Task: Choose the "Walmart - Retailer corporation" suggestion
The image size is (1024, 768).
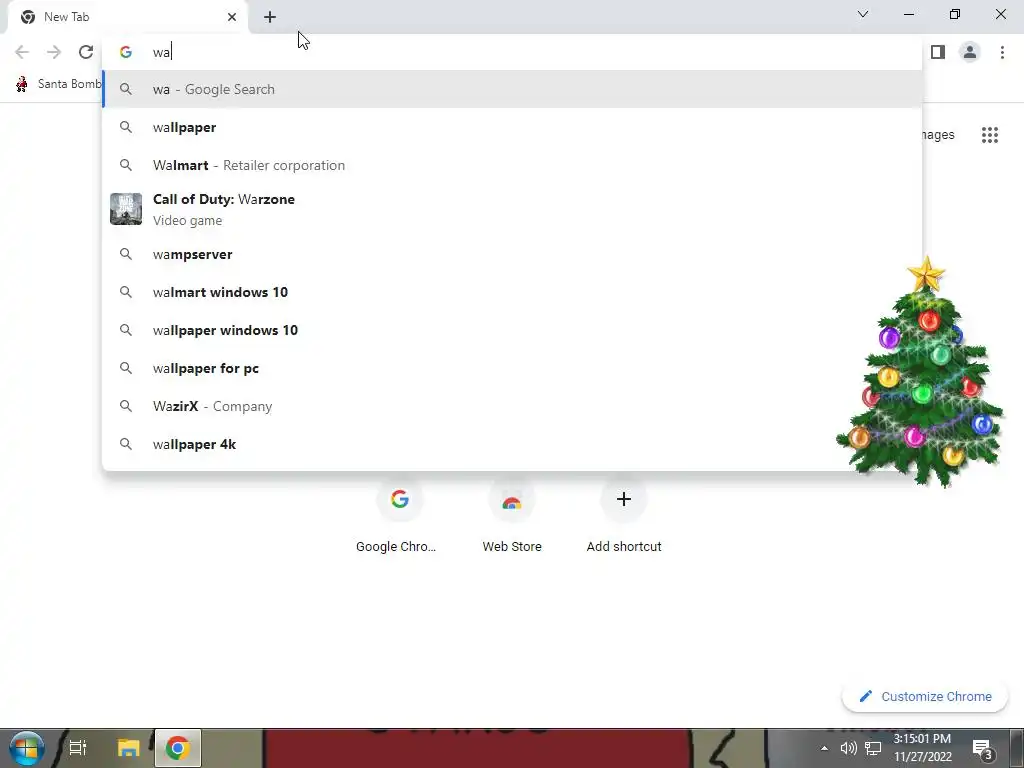Action: pyautogui.click(x=512, y=165)
